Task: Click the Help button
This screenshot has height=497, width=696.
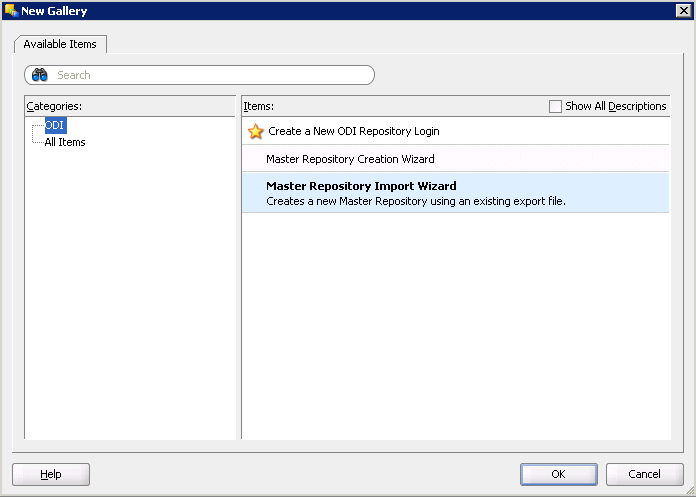Action: (x=51, y=474)
